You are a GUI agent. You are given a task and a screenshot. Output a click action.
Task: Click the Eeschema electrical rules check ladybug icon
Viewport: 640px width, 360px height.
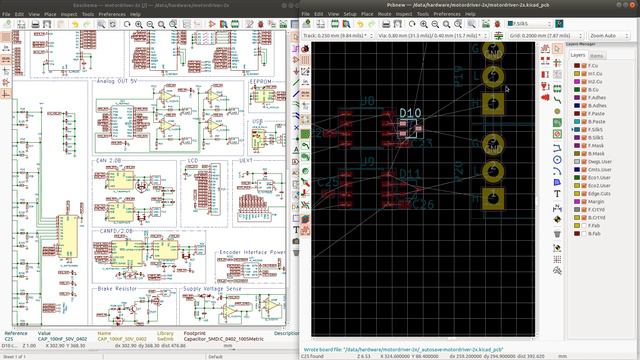tap(260, 24)
